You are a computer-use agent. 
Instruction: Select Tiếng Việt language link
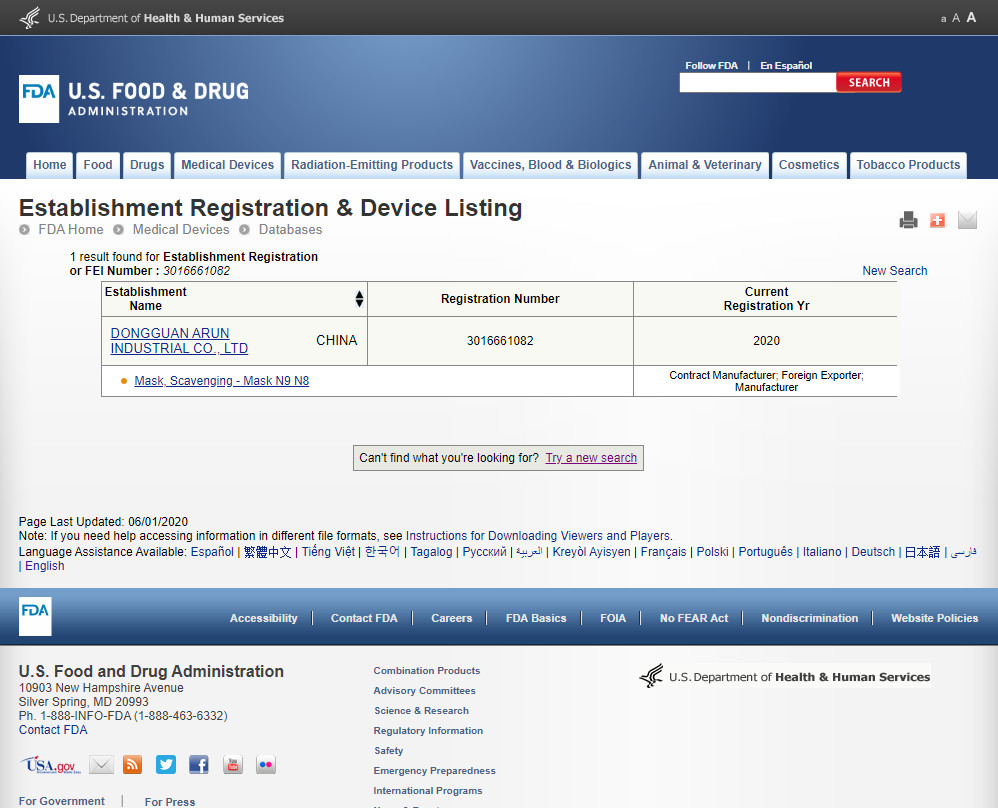(x=328, y=552)
